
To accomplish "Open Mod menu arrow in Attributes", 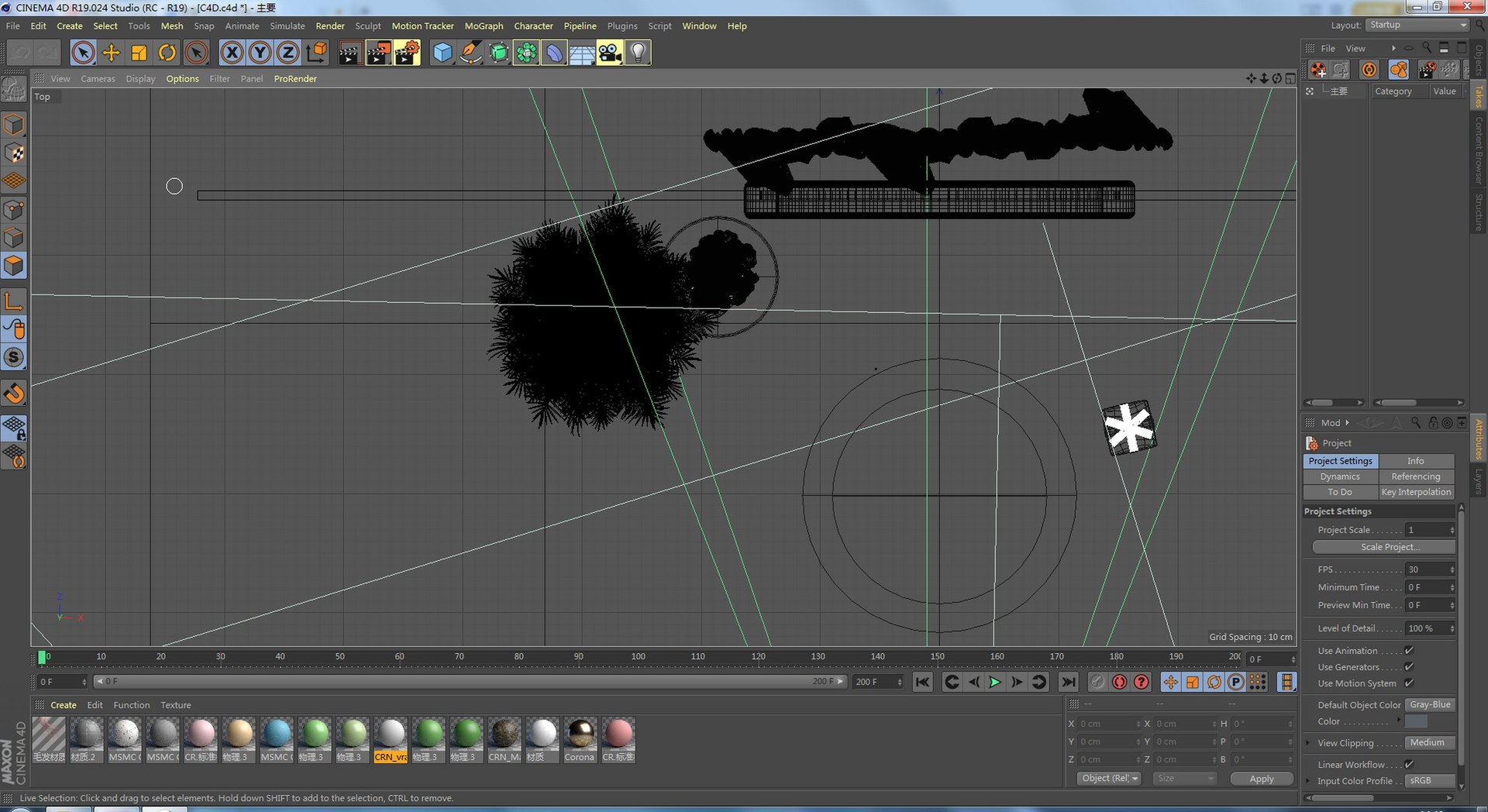I will coord(1347,423).
